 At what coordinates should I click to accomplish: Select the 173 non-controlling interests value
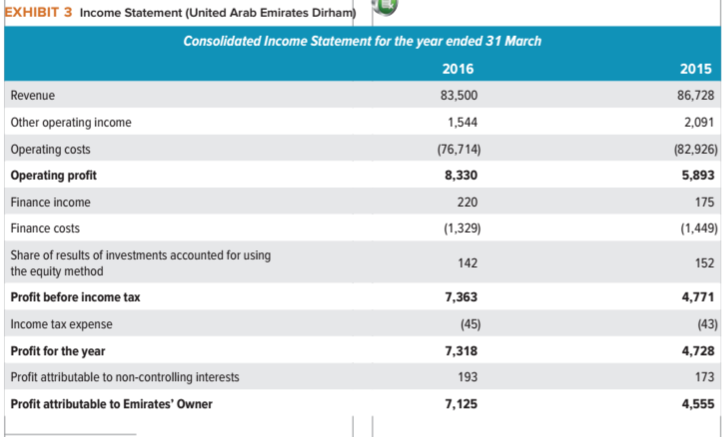(x=705, y=377)
